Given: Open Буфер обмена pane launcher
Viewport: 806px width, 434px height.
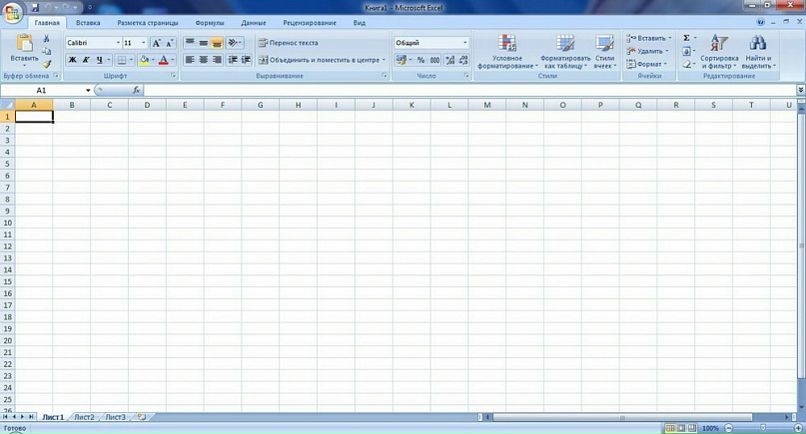Looking at the screenshot, I should tap(56, 76).
